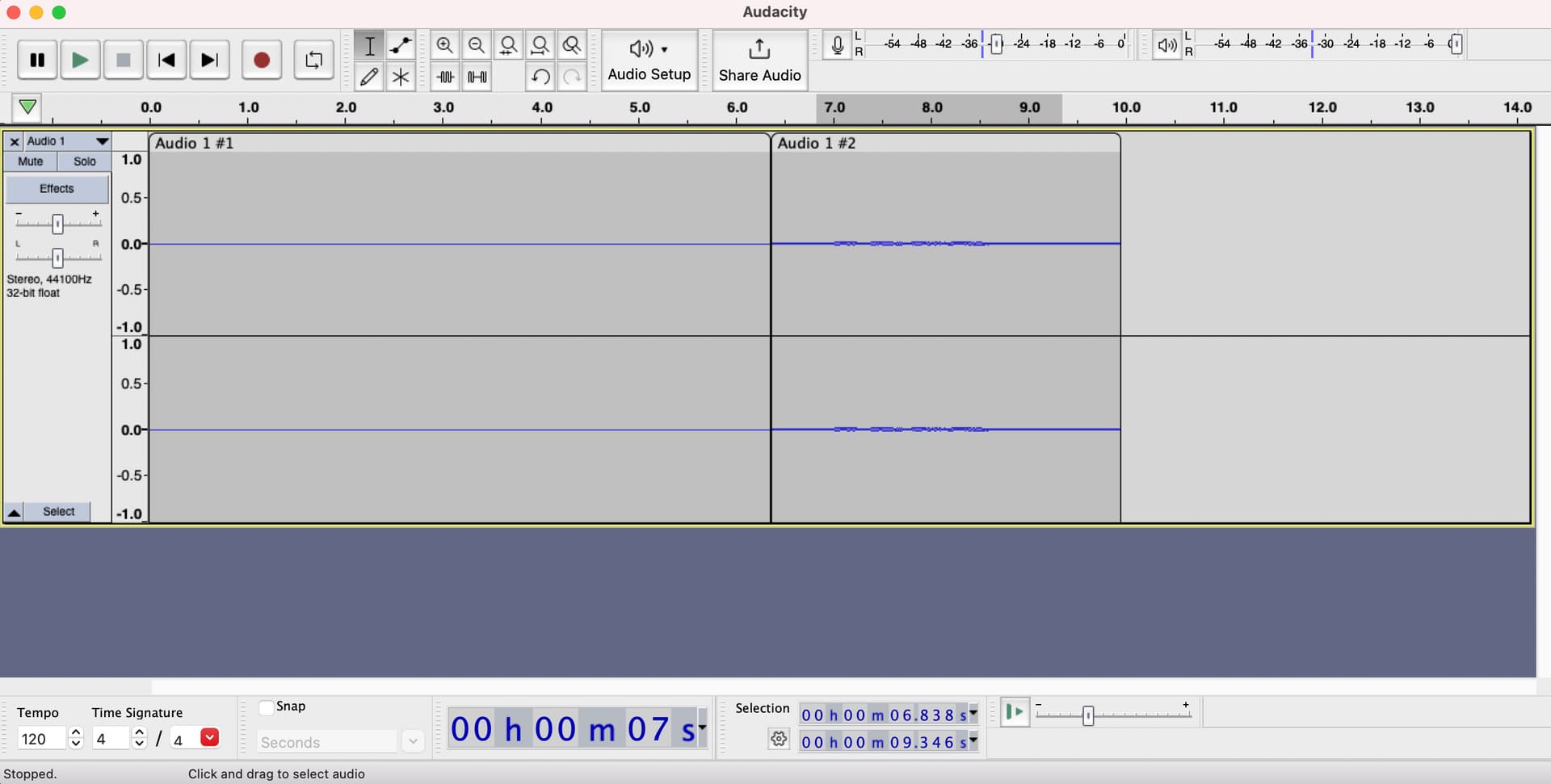The image size is (1551, 784).
Task: Open the time display format dropdown
Action: (702, 727)
